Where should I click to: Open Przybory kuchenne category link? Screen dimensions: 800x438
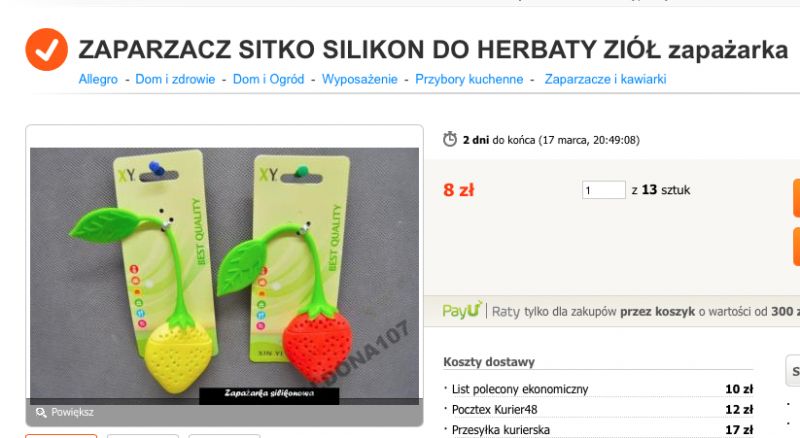(x=469, y=79)
